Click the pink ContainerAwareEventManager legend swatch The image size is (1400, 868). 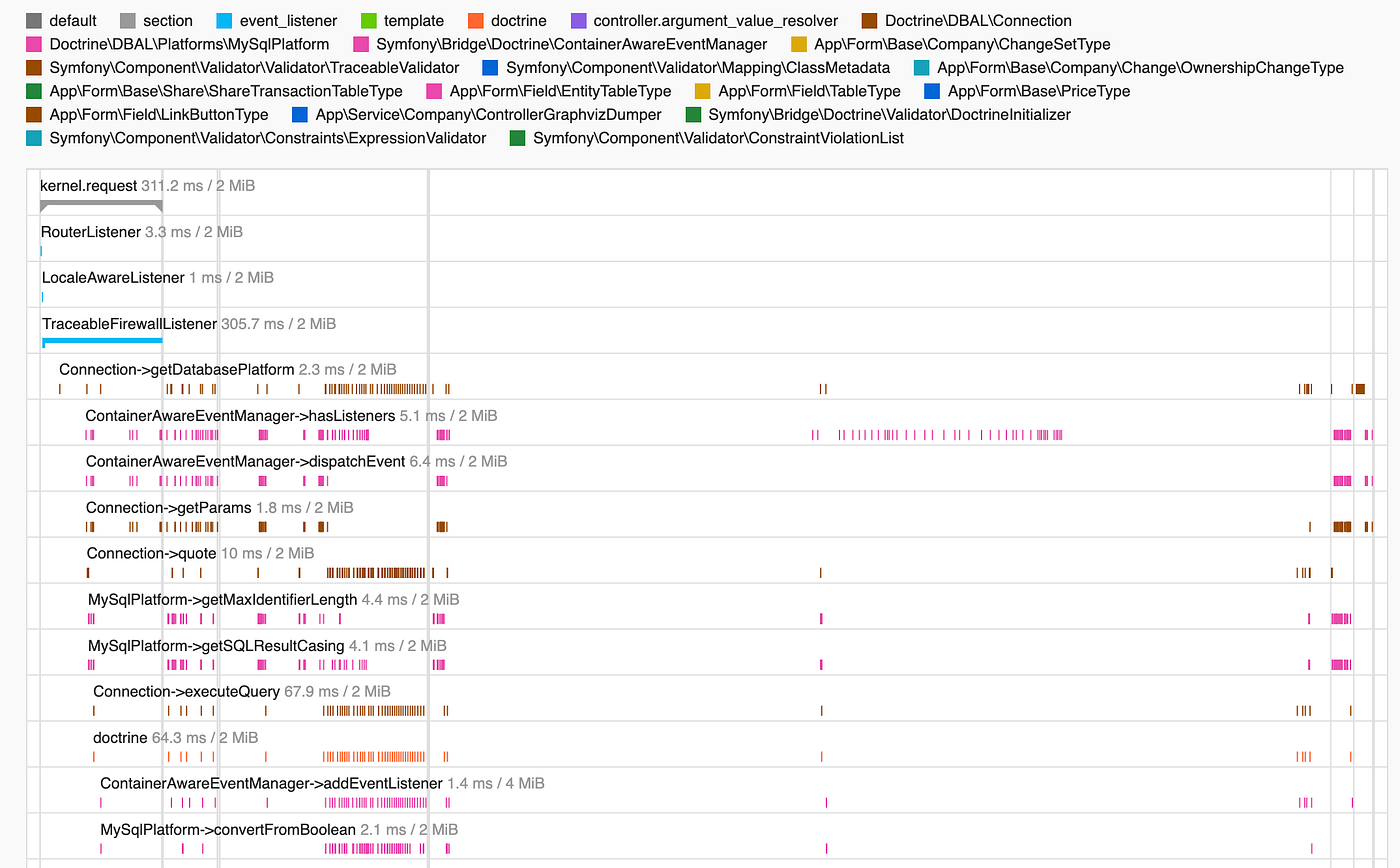click(x=361, y=44)
